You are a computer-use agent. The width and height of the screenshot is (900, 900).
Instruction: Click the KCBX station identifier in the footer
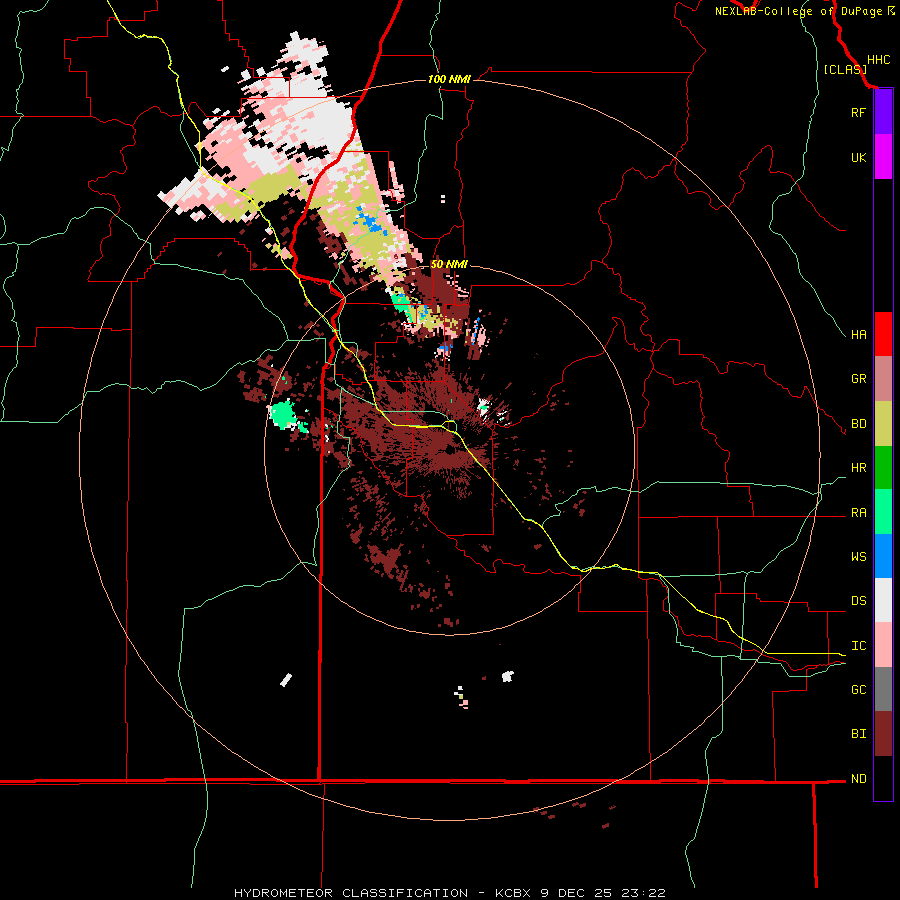coord(514,893)
